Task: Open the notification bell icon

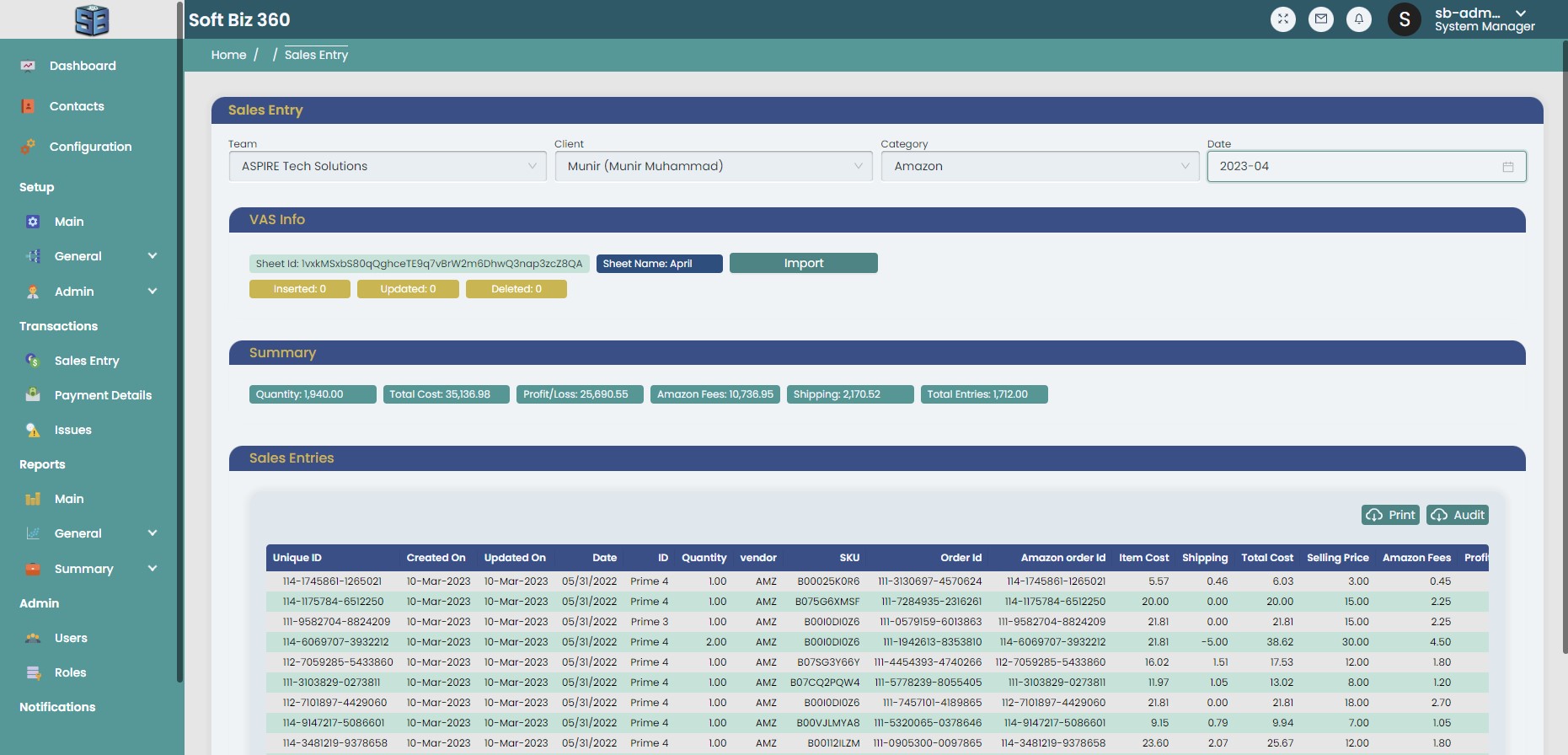Action: pyautogui.click(x=1358, y=19)
